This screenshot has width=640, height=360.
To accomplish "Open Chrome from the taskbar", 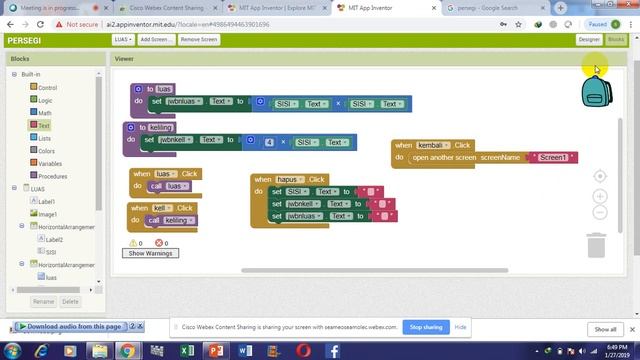I will [x=127, y=351].
